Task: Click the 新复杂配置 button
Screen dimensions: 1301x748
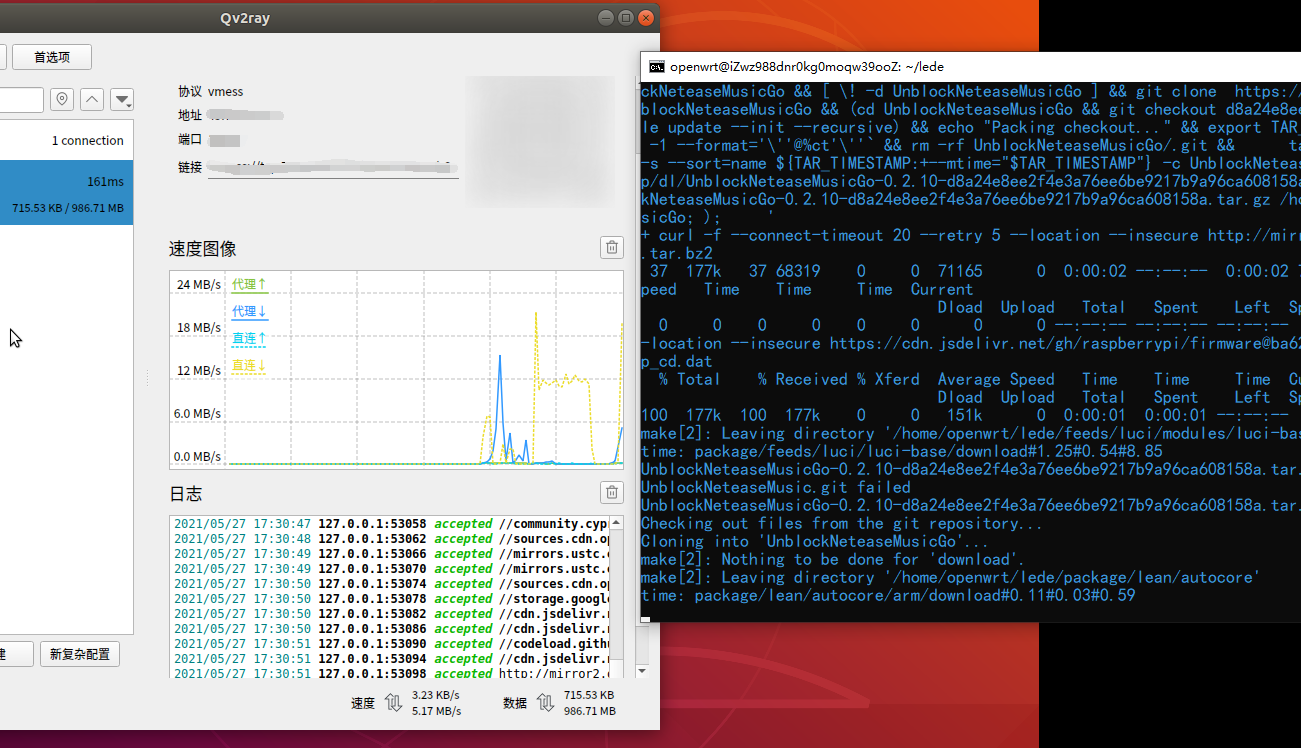Action: 80,654
